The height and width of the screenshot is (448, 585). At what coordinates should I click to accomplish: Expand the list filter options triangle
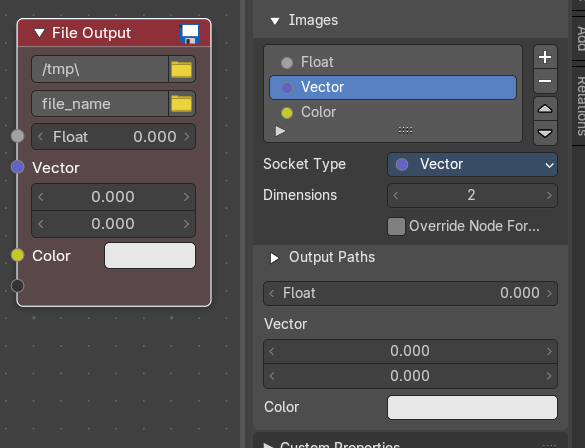coord(280,131)
